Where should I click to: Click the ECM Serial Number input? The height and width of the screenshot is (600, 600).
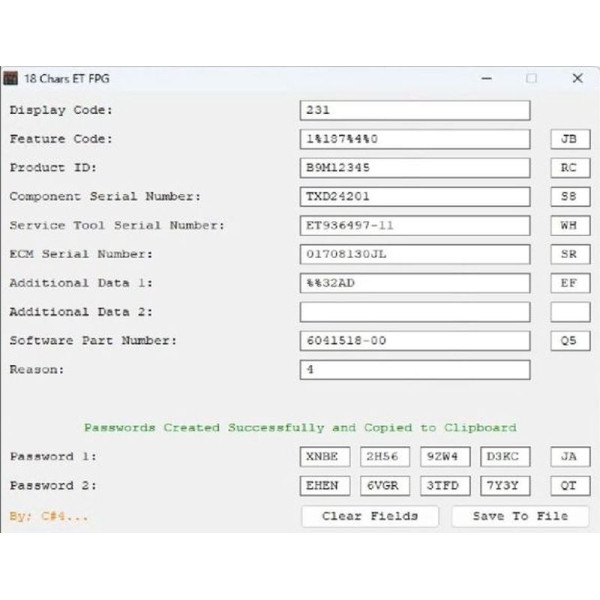click(414, 254)
